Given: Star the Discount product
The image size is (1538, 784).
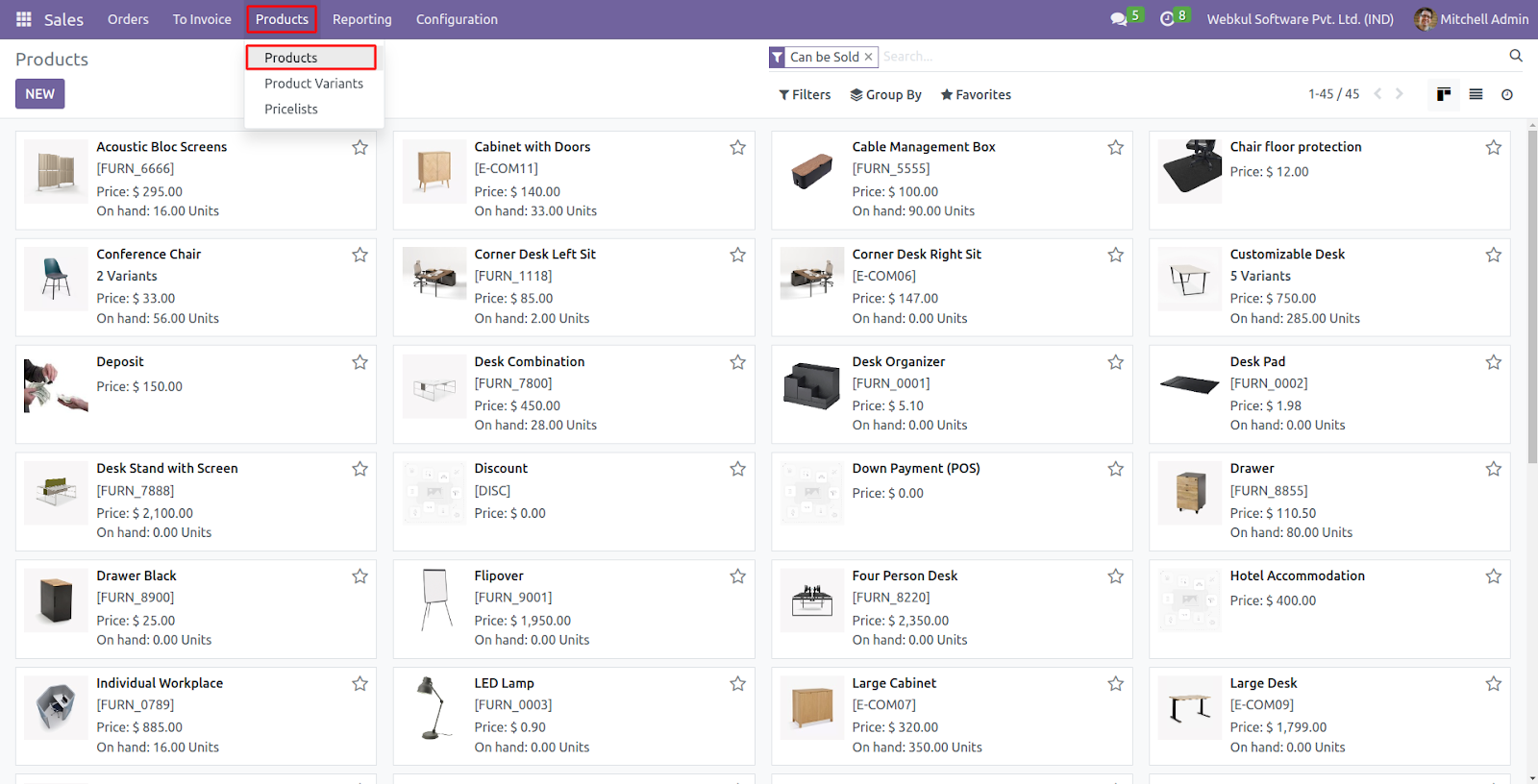Looking at the screenshot, I should [x=737, y=469].
